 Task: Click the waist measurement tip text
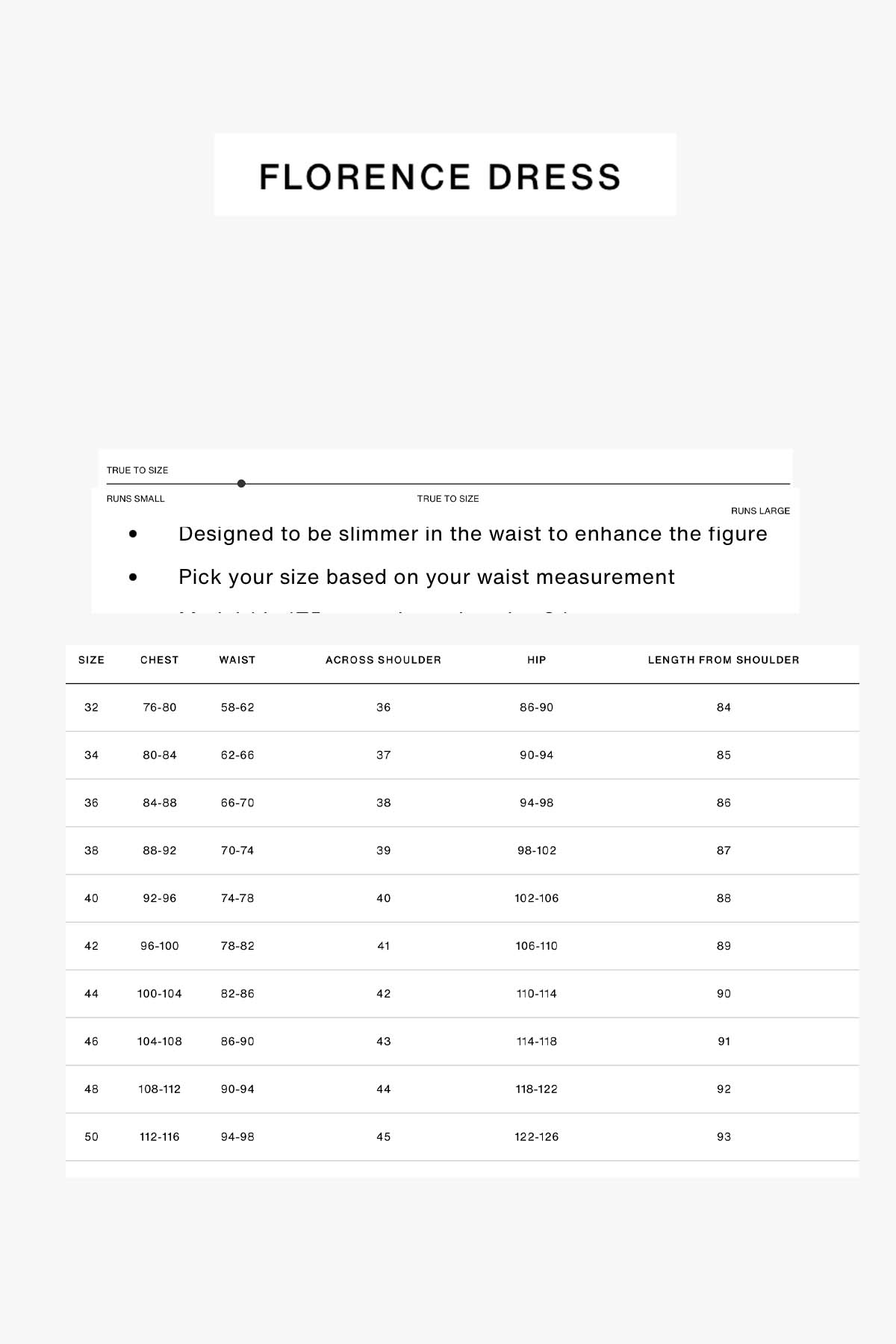pyautogui.click(x=426, y=577)
